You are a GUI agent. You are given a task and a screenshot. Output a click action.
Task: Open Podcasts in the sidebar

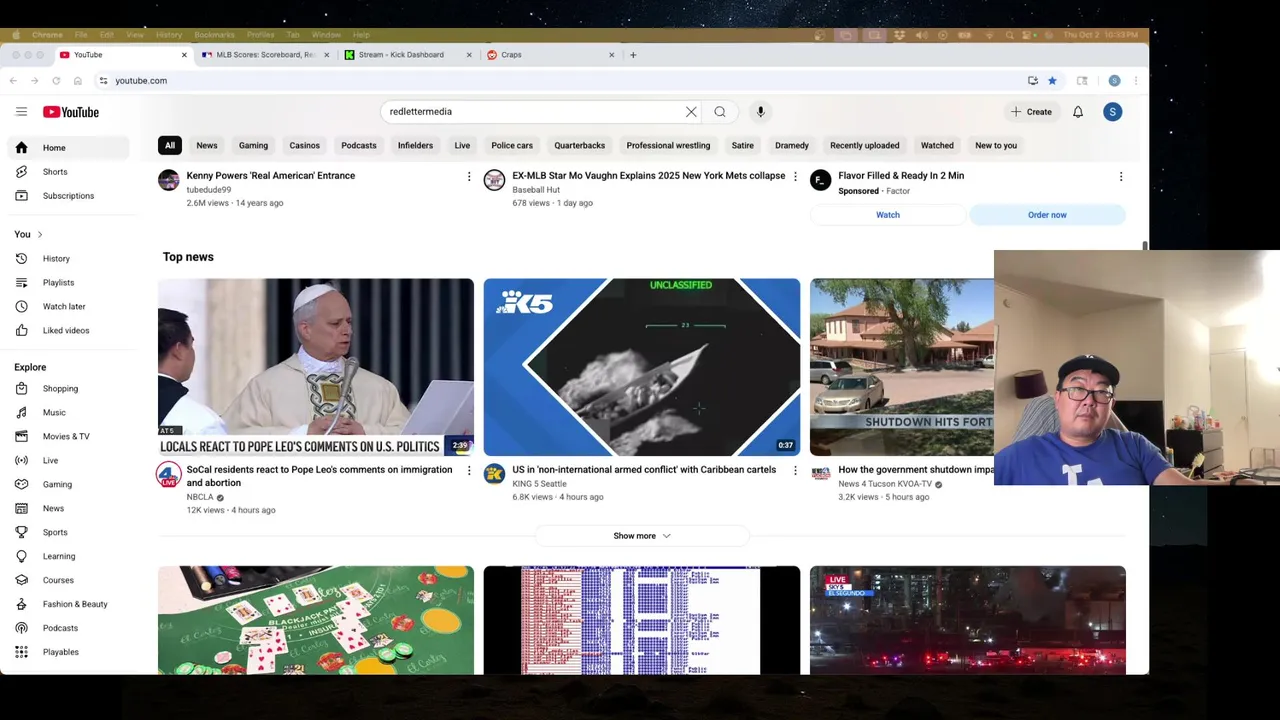tap(68, 628)
